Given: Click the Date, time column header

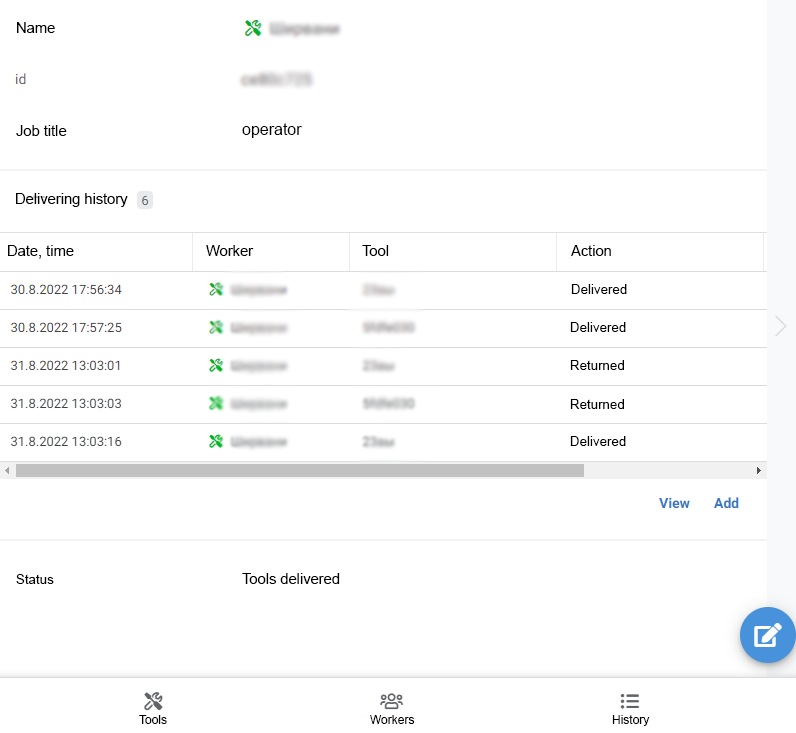Looking at the screenshot, I should [x=96, y=251].
